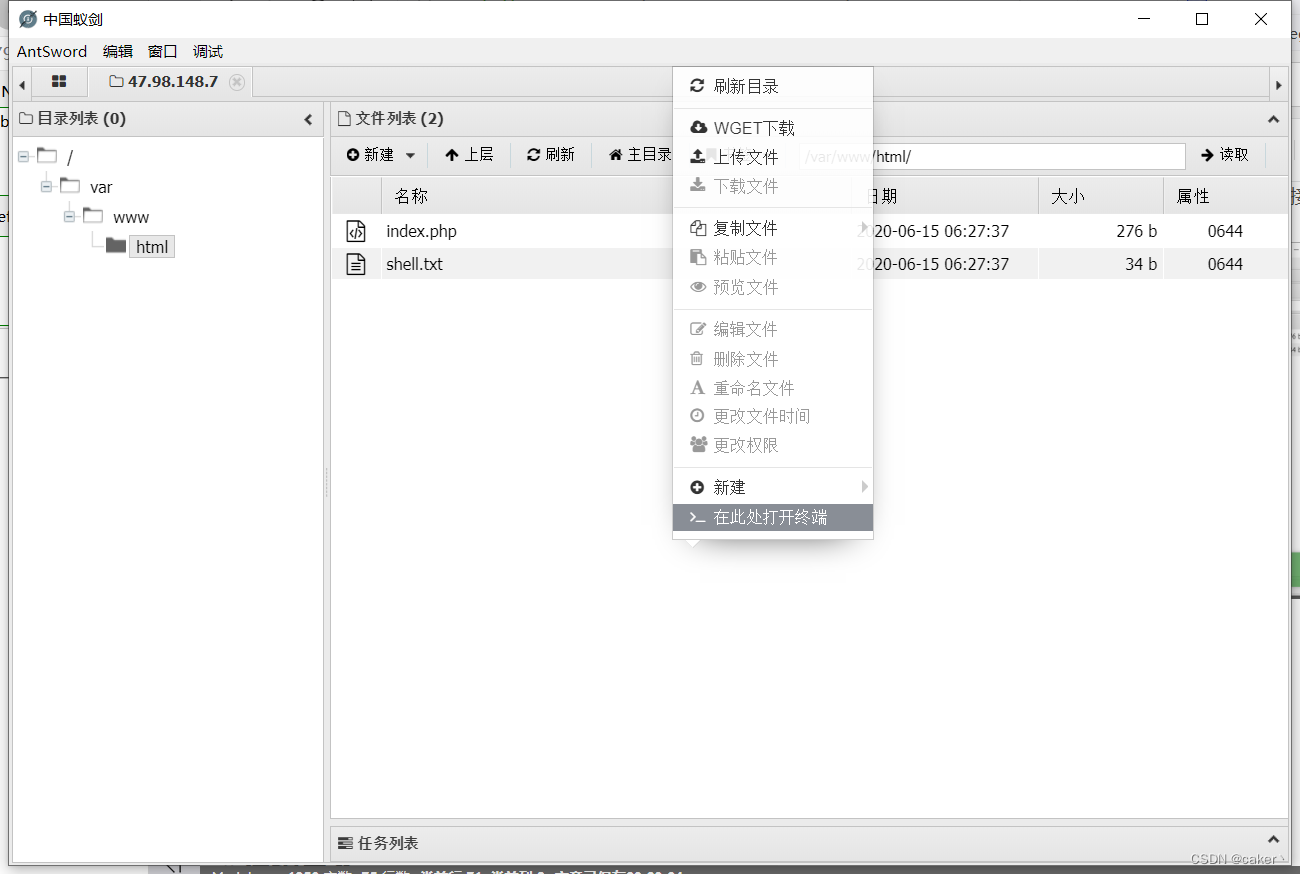1300x874 pixels.
Task: Click the 目录列表 (0) panel title
Action: click(81, 118)
